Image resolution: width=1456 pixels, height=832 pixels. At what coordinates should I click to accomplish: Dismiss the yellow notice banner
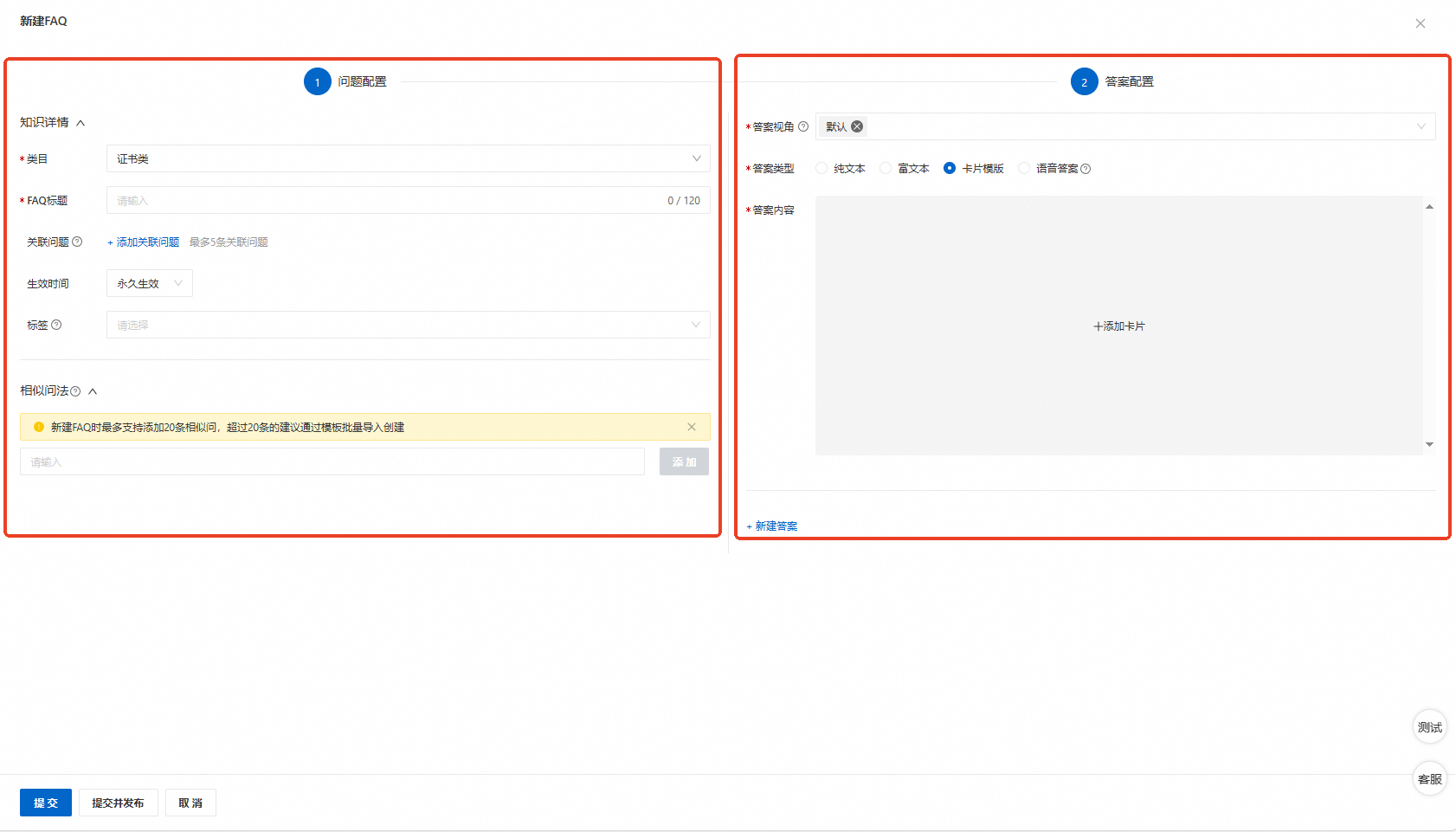coord(692,427)
